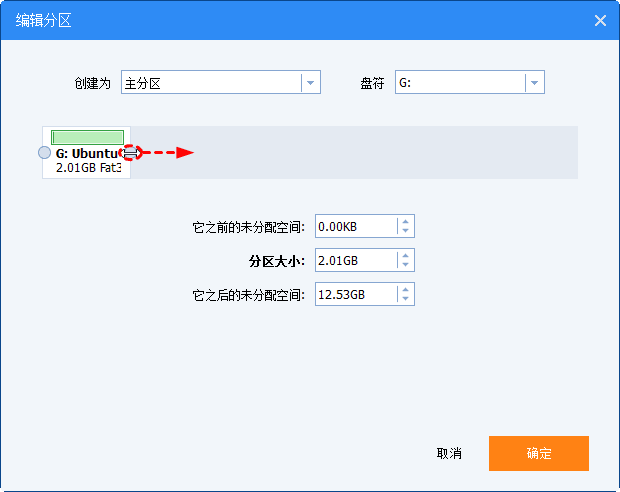620x492 pixels.
Task: Click the empty unallocated space right of the partition
Action: coord(380,153)
